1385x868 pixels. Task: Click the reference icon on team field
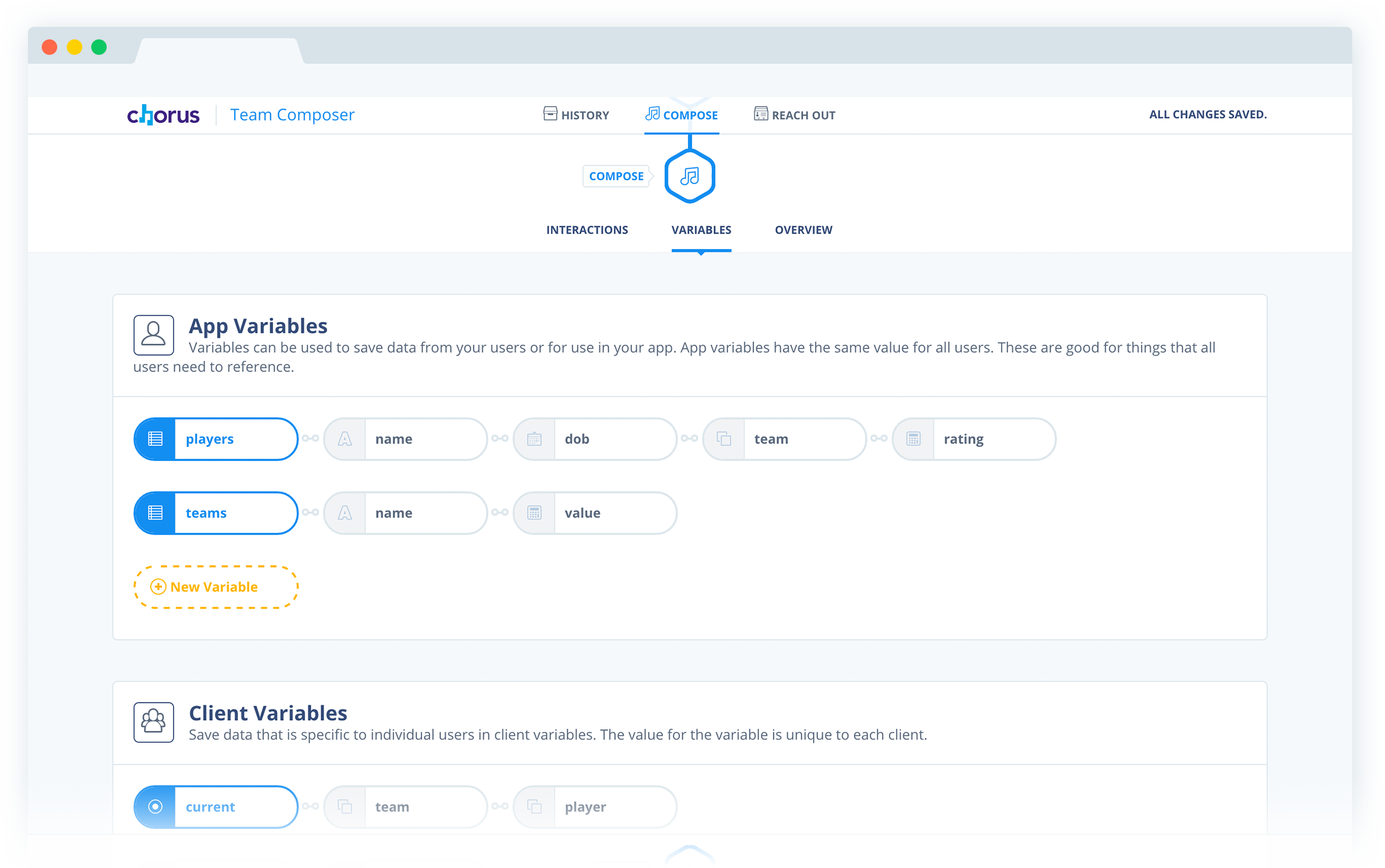[724, 439]
